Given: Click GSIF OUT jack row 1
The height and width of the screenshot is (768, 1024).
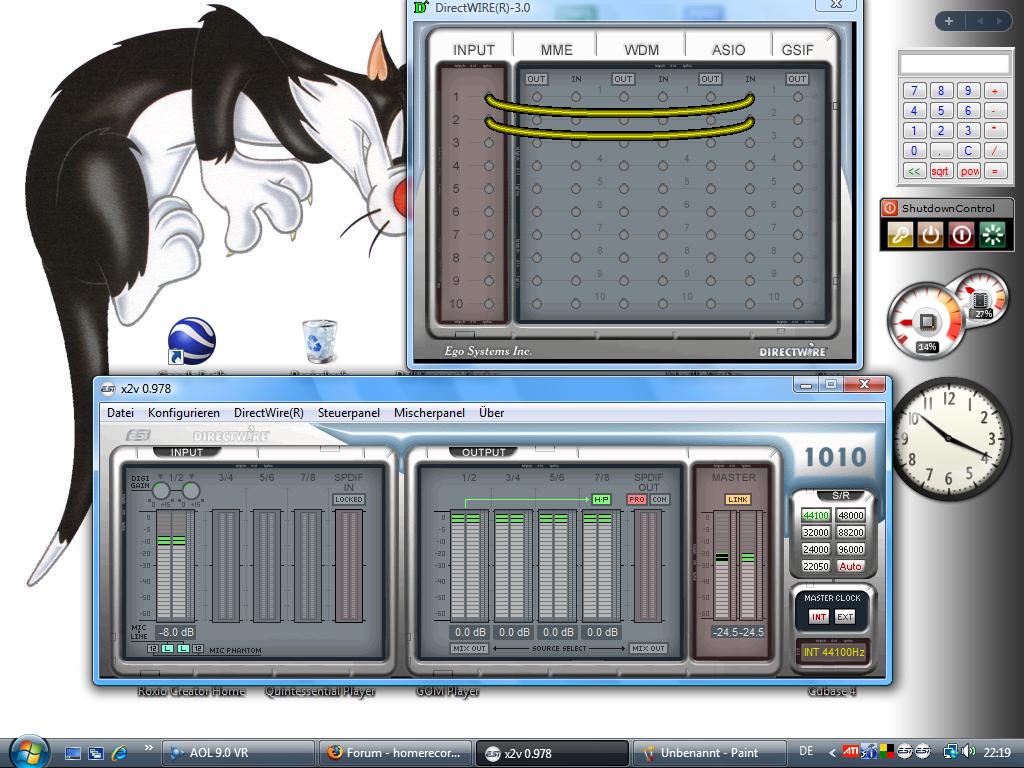Looking at the screenshot, I should click(x=797, y=97).
